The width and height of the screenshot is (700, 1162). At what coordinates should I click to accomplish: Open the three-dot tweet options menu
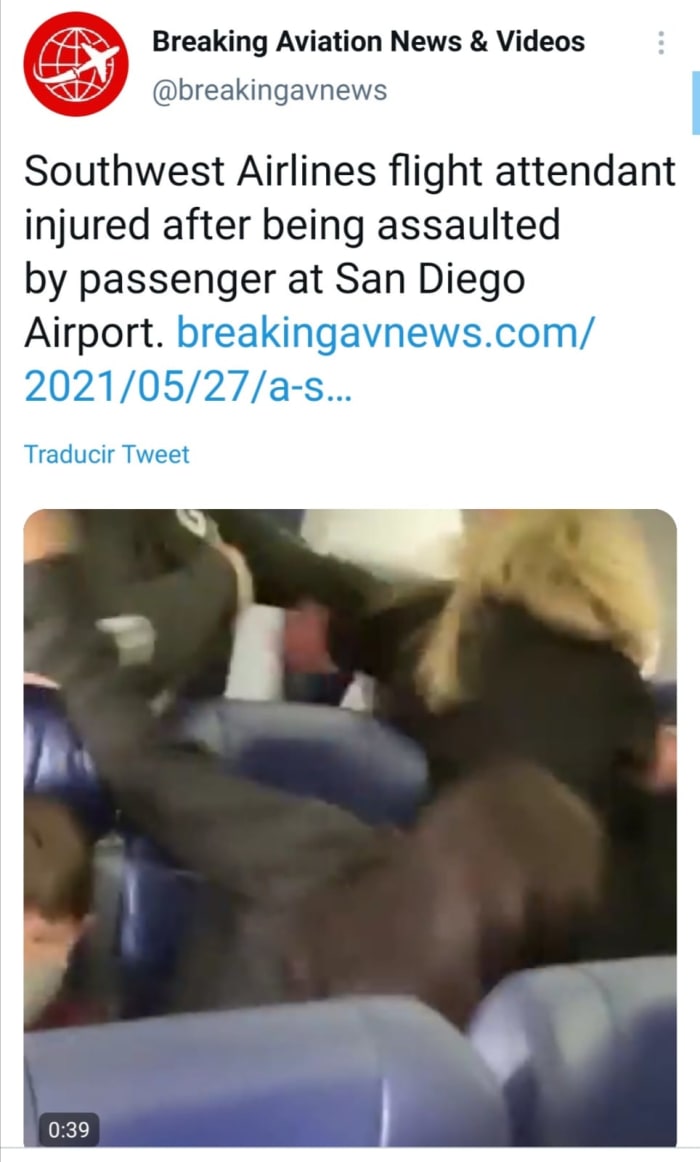[x=661, y=42]
